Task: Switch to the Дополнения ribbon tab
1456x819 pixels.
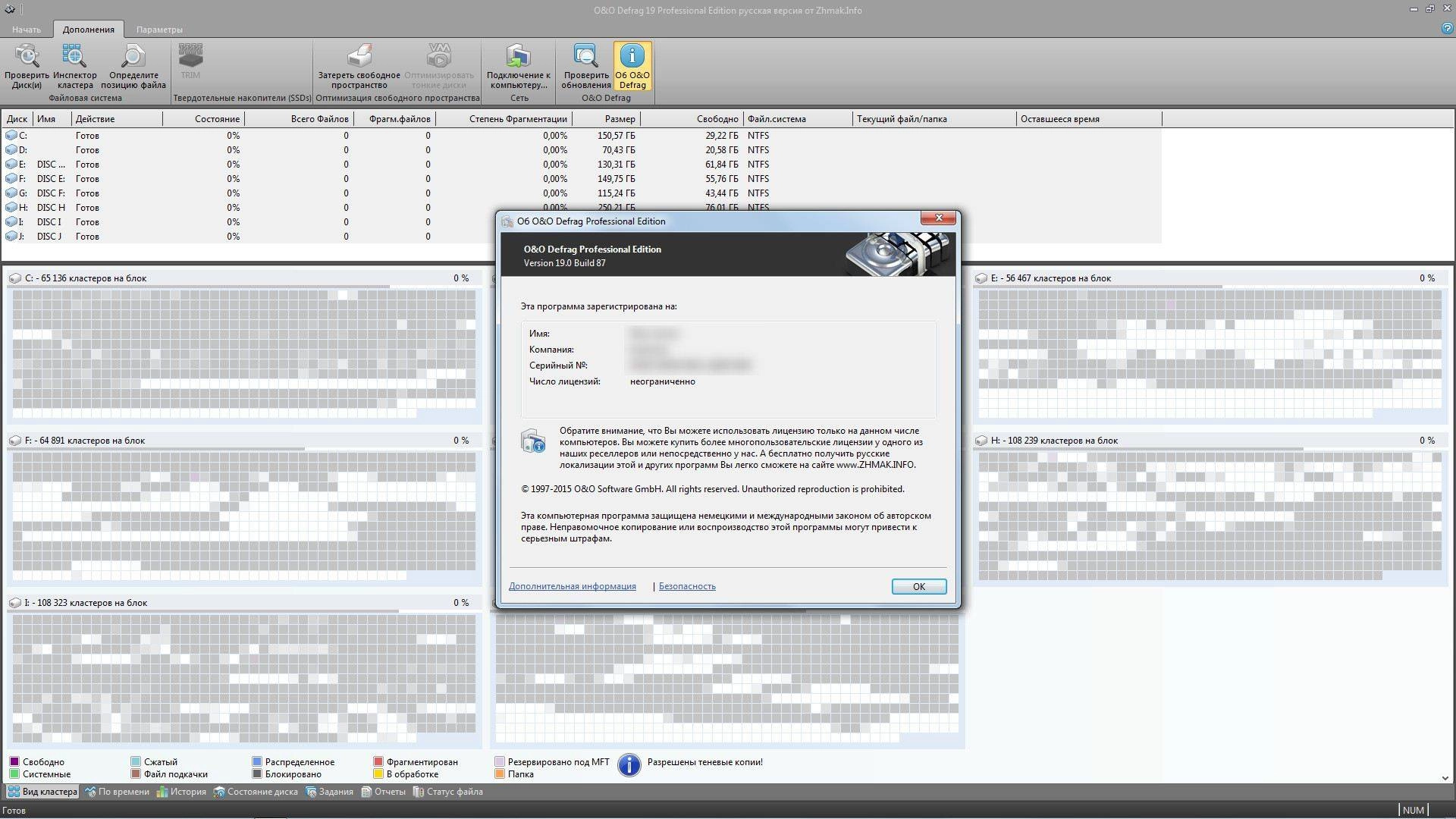Action: coord(89,30)
